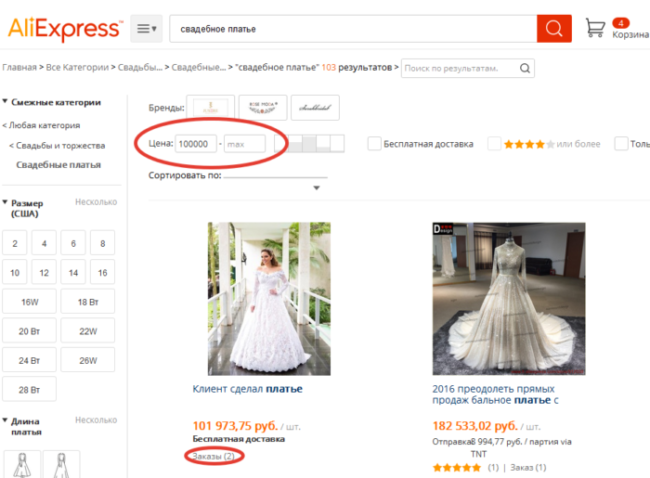The height and width of the screenshot is (478, 650).
Task: Select the first brand logo
Action: point(211,108)
